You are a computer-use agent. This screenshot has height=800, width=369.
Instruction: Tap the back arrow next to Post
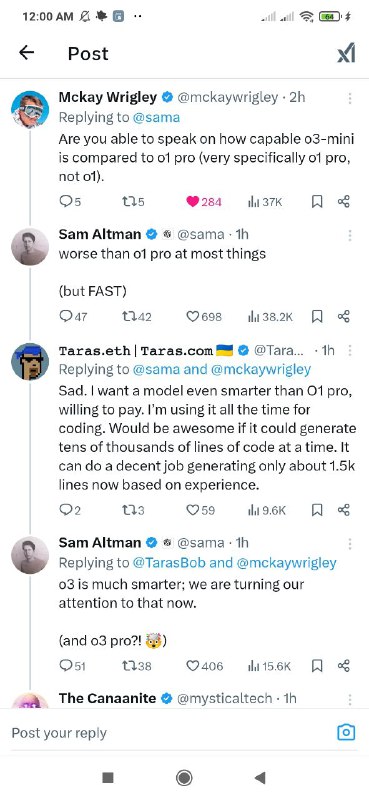click(x=27, y=52)
